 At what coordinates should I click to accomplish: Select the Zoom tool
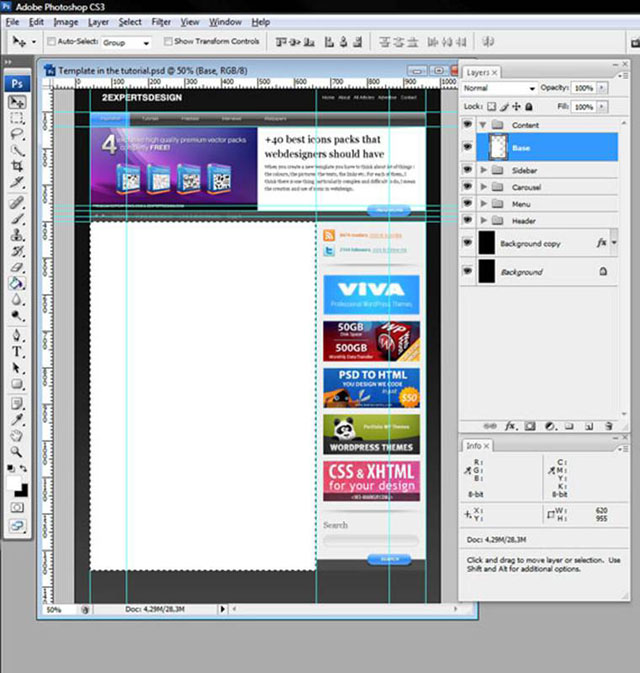pyautogui.click(x=17, y=452)
